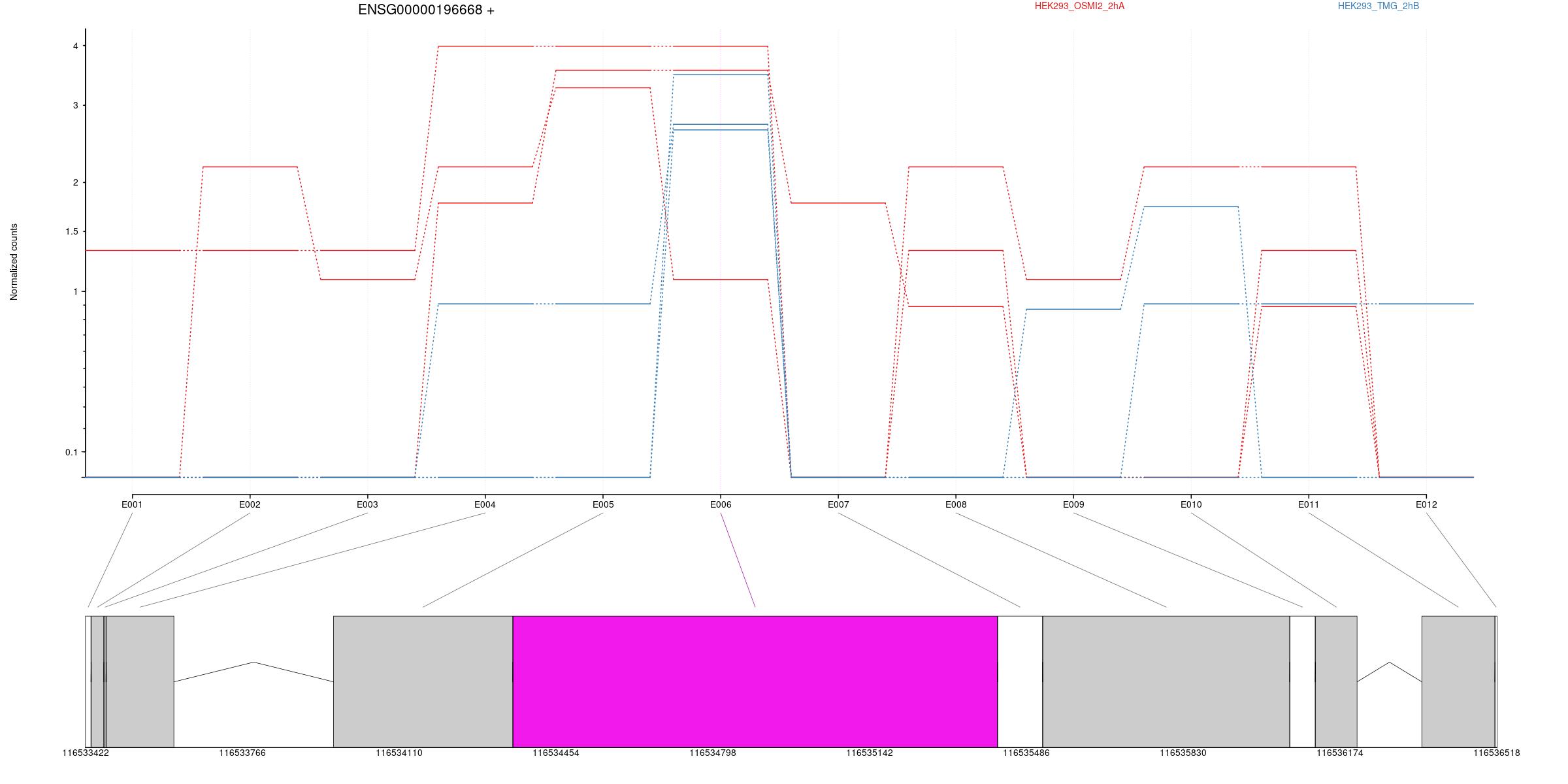The width and height of the screenshot is (1568, 784).
Task: Click the E006 exon axis label
Action: tap(721, 504)
